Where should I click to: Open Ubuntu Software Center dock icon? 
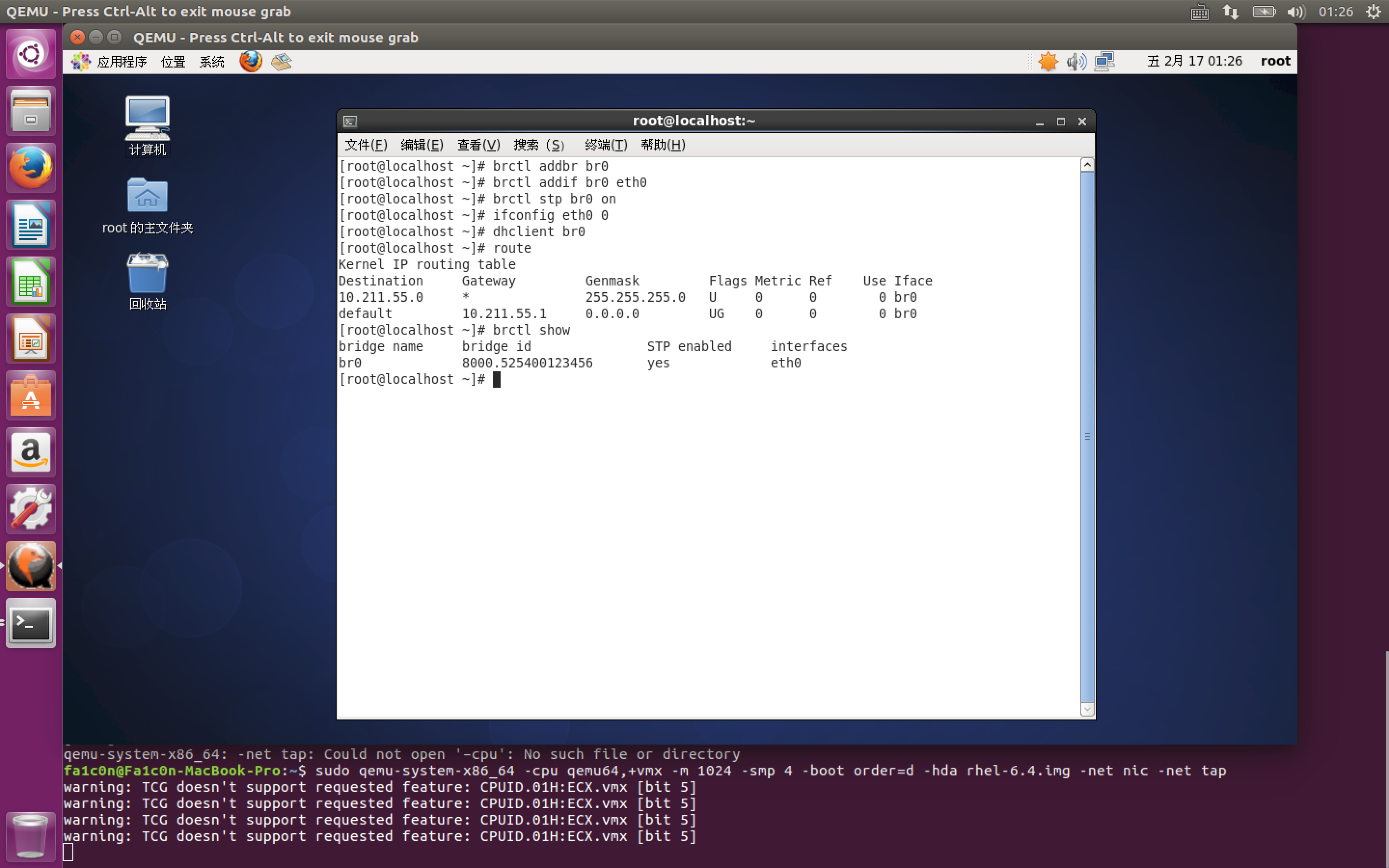pos(31,395)
